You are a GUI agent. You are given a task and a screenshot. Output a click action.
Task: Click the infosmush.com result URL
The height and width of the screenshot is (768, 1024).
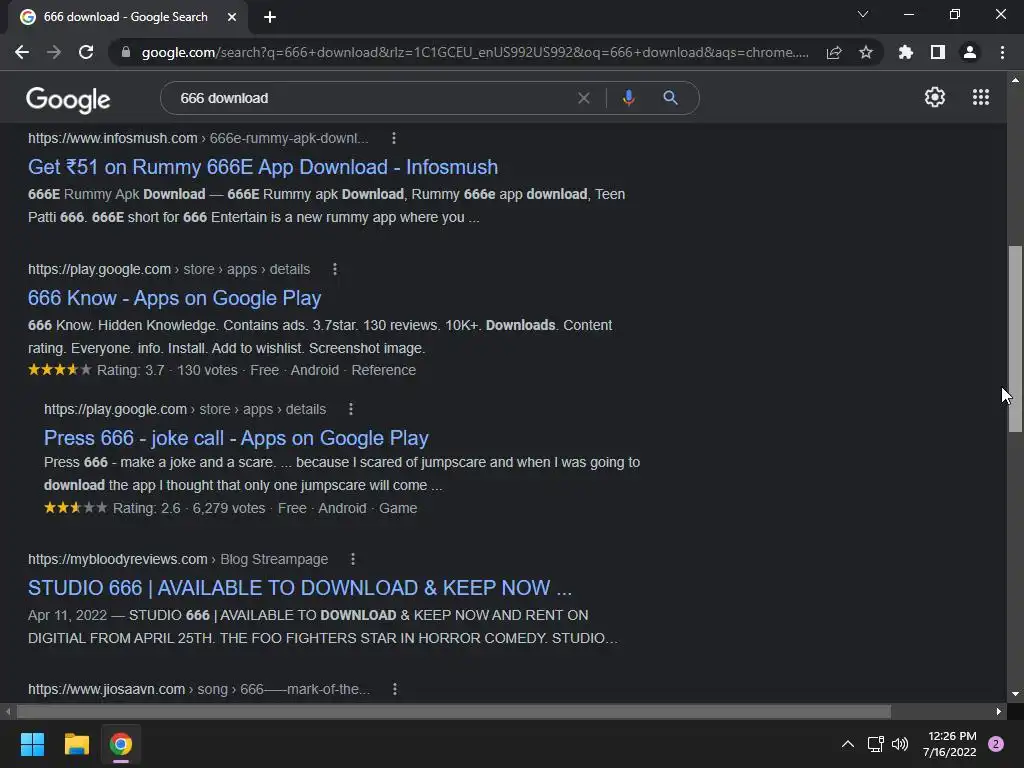coord(198,138)
